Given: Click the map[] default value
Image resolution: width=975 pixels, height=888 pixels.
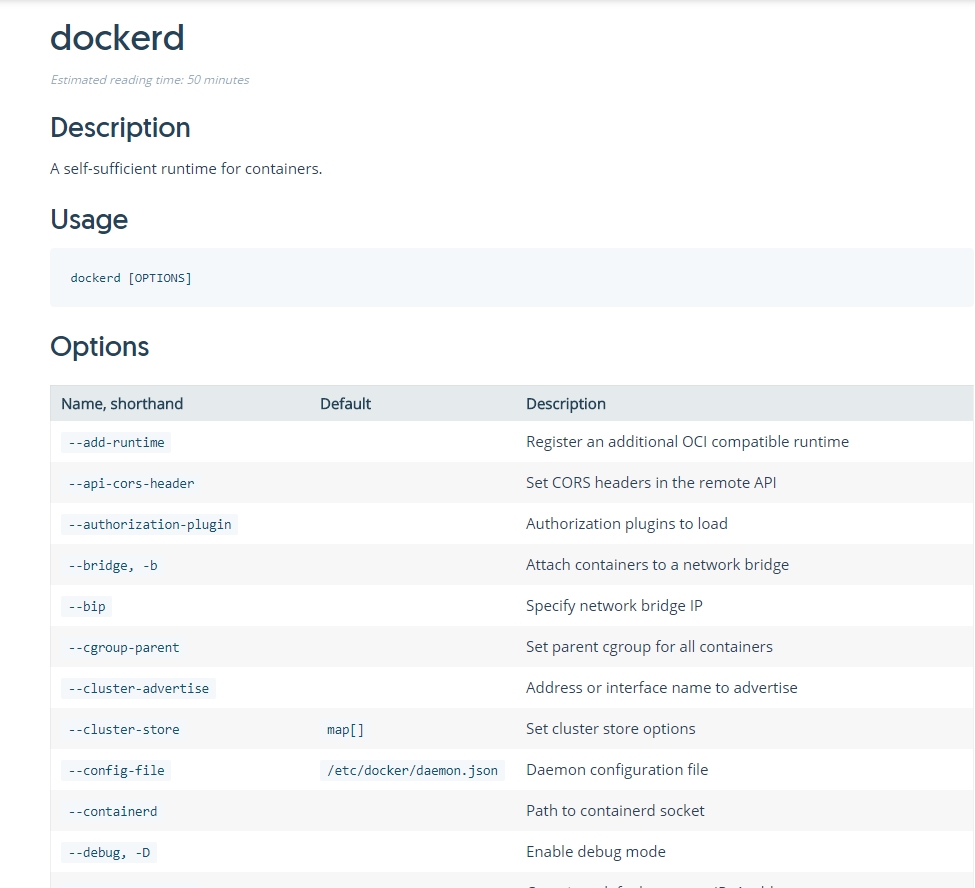Looking at the screenshot, I should pos(345,729).
